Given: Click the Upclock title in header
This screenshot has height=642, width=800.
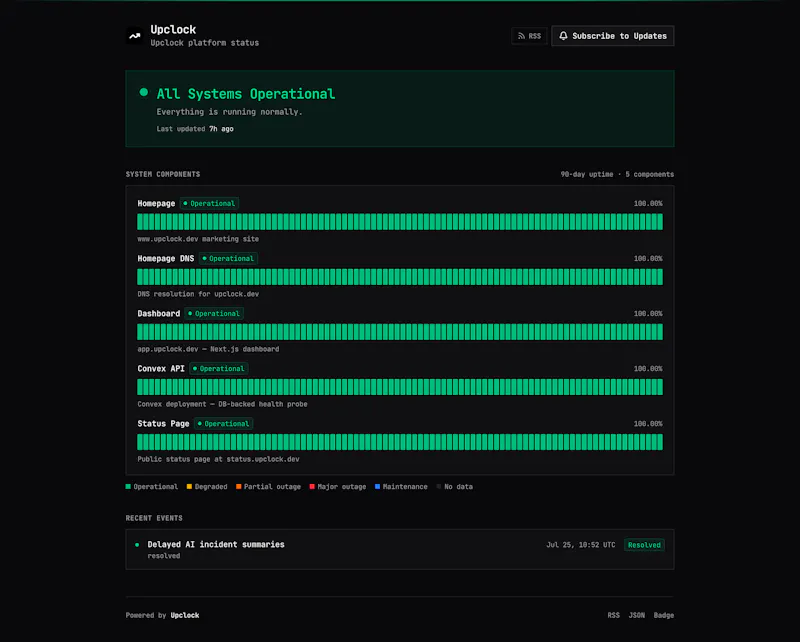Looking at the screenshot, I should pyautogui.click(x=173, y=30).
